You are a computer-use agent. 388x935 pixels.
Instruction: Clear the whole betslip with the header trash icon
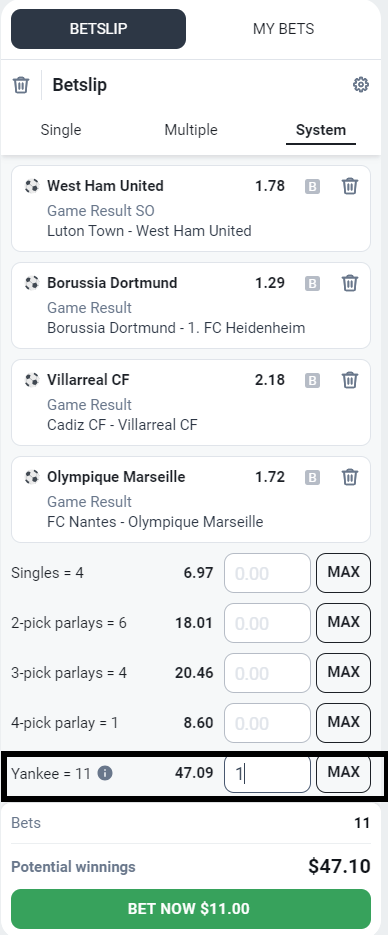tap(21, 85)
